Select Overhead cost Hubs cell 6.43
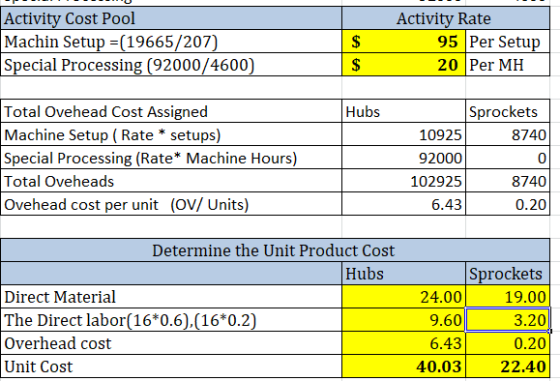The width and height of the screenshot is (560, 381). pos(404,343)
